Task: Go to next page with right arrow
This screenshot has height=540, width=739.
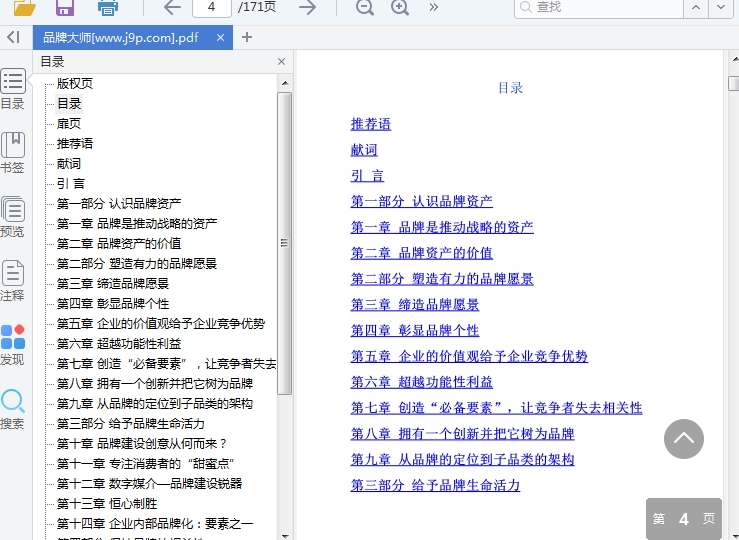Action: click(308, 8)
